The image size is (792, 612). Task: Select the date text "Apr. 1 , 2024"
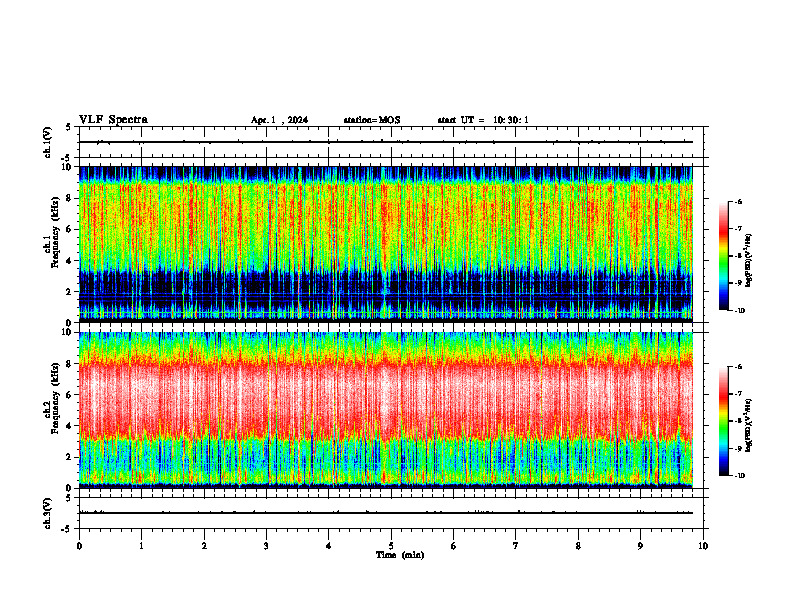click(279, 120)
